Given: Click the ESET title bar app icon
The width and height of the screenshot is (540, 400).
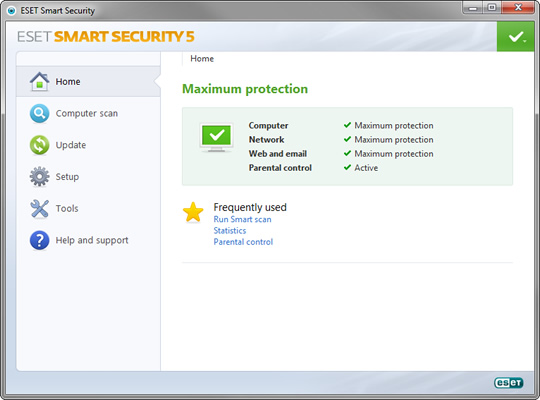Looking at the screenshot, I should tap(11, 11).
